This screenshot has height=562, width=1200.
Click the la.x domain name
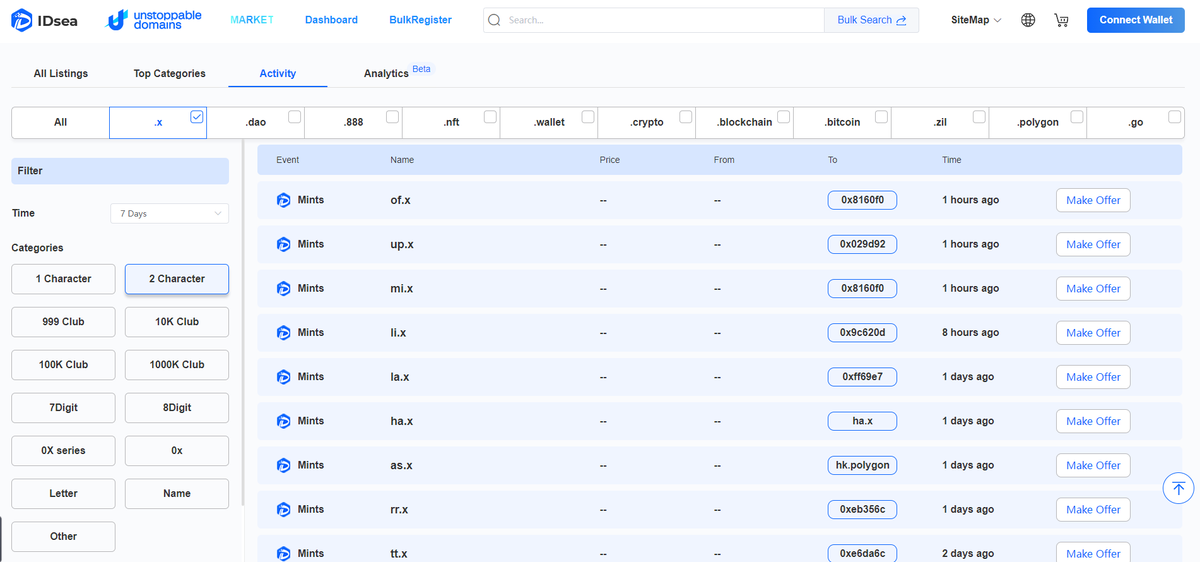[401, 377]
